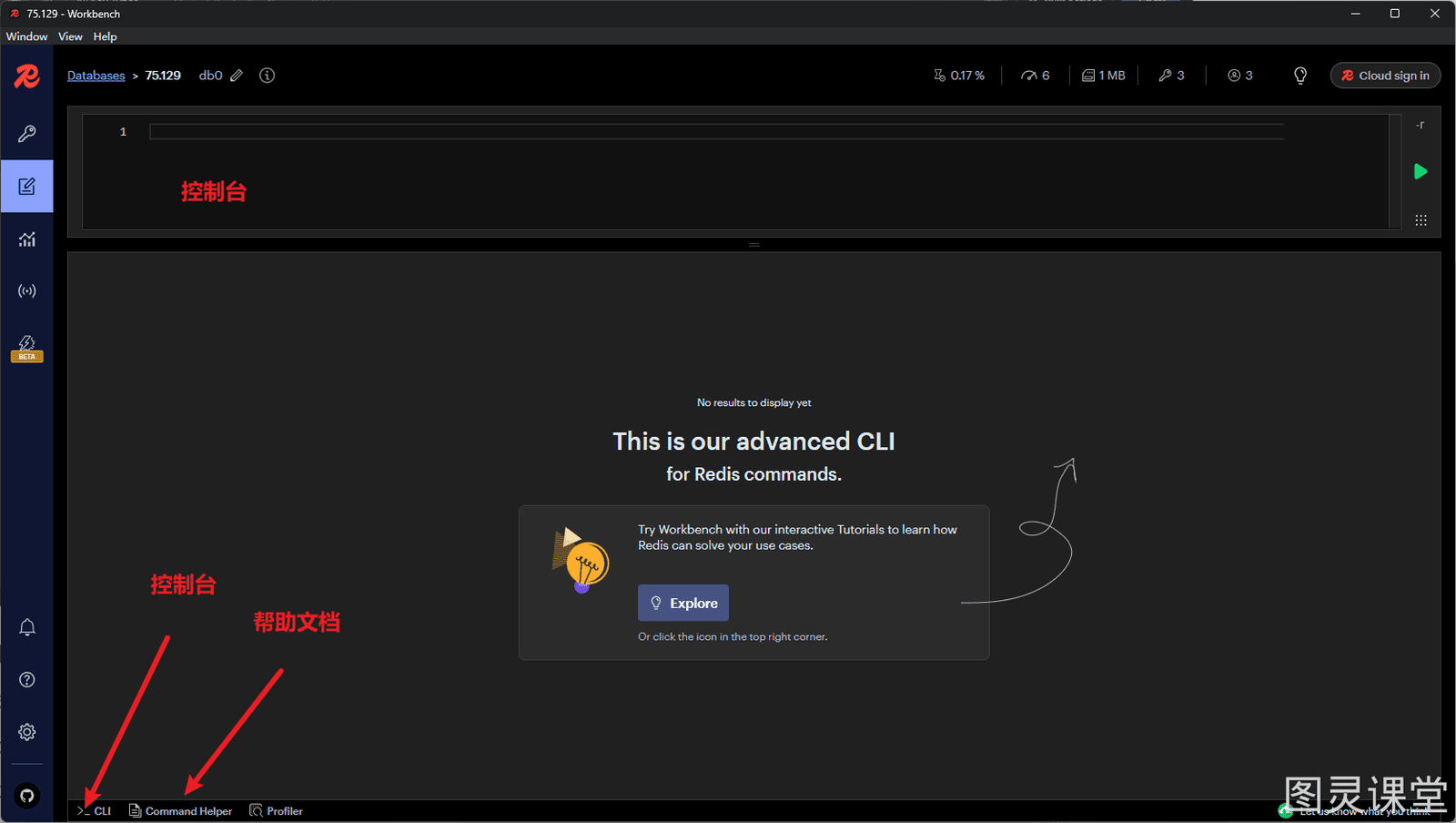Click the "for Redis commands." subheading

point(754,474)
